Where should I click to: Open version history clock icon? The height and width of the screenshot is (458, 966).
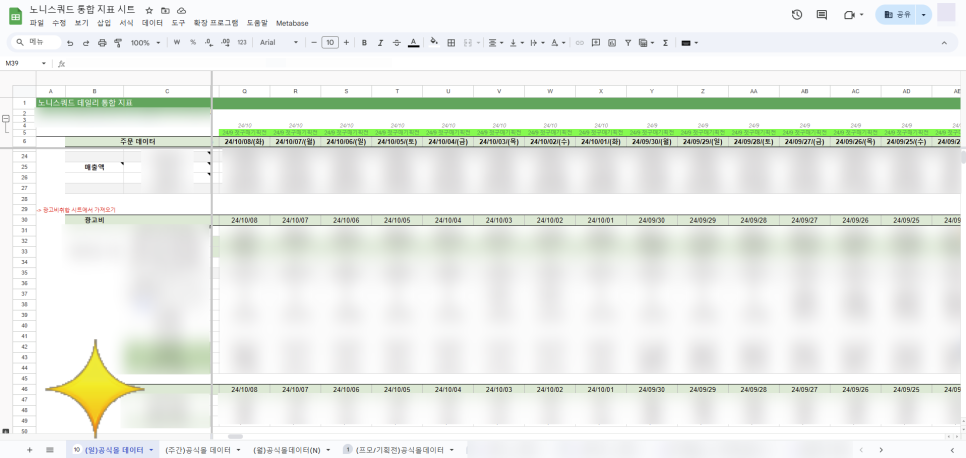[x=797, y=15]
